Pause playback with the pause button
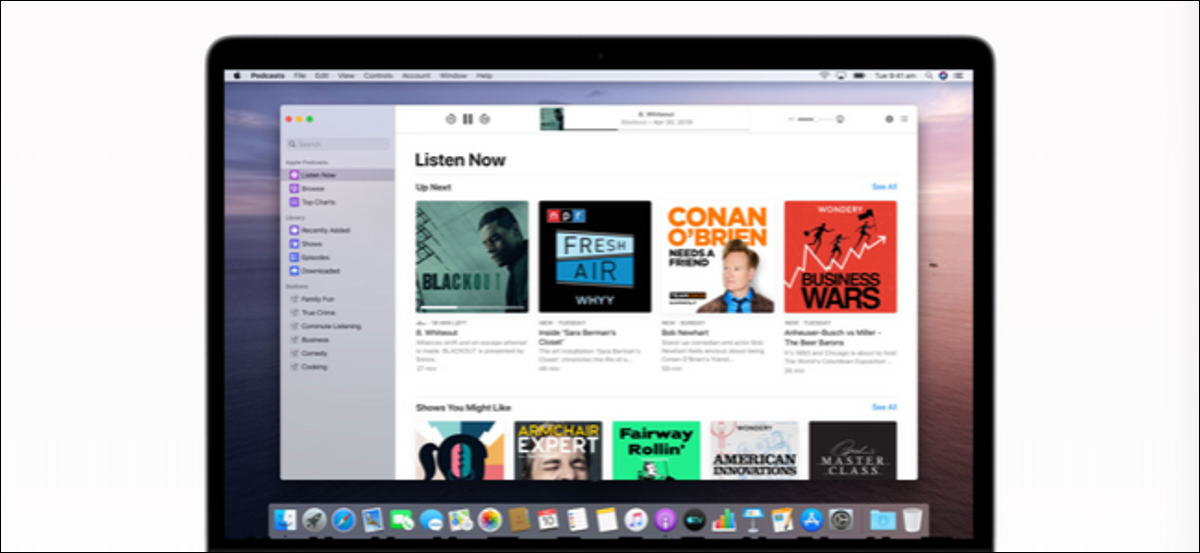 pos(467,119)
